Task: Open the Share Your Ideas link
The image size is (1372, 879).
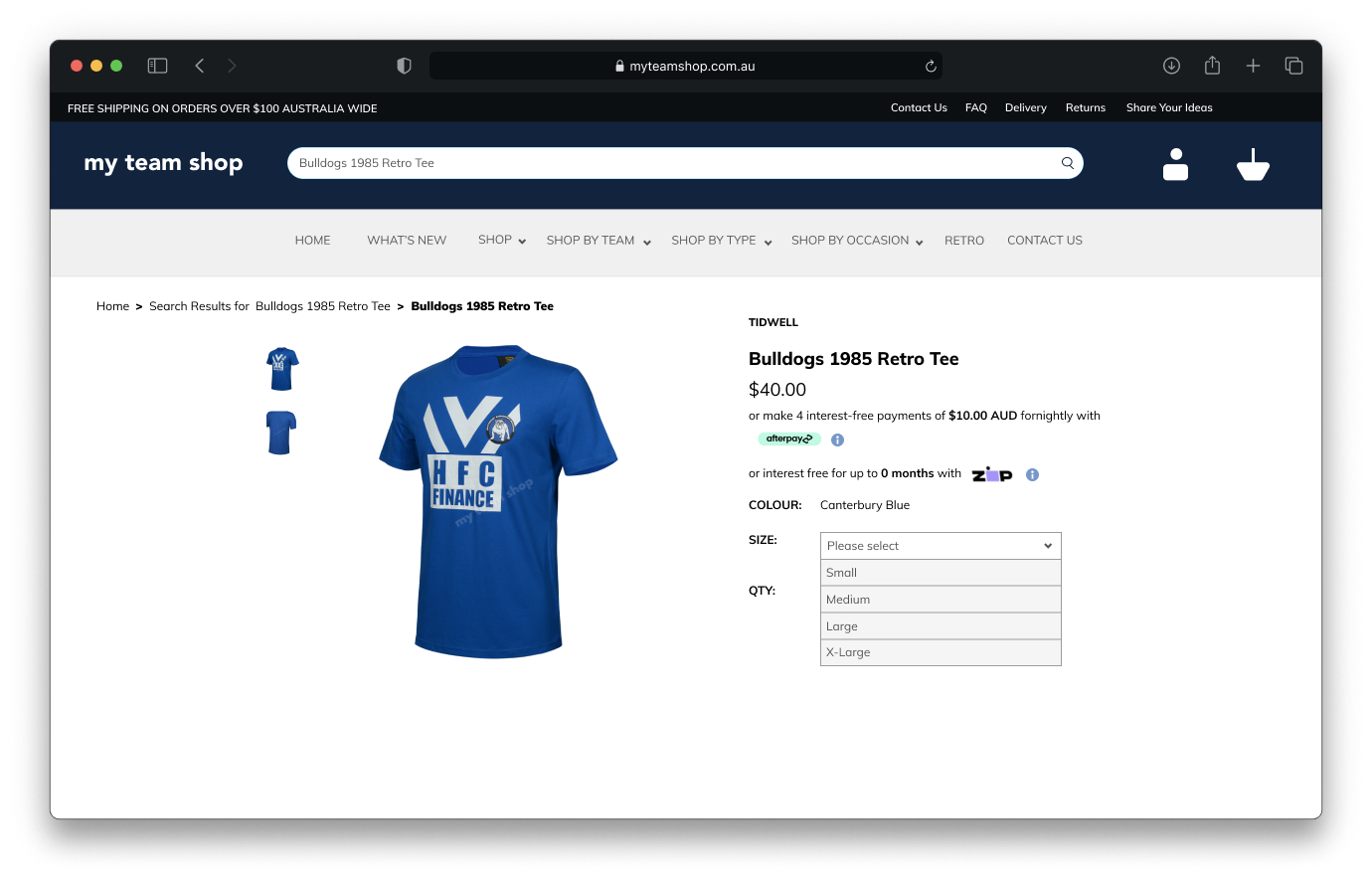Action: 1169,107
